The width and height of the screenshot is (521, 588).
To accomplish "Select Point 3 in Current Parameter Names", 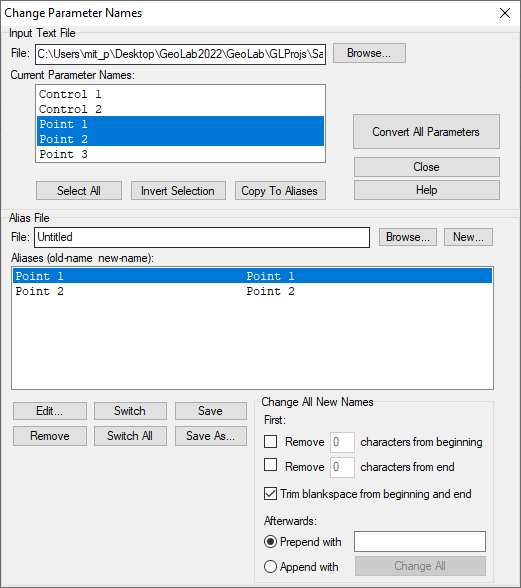I will pyautogui.click(x=180, y=154).
